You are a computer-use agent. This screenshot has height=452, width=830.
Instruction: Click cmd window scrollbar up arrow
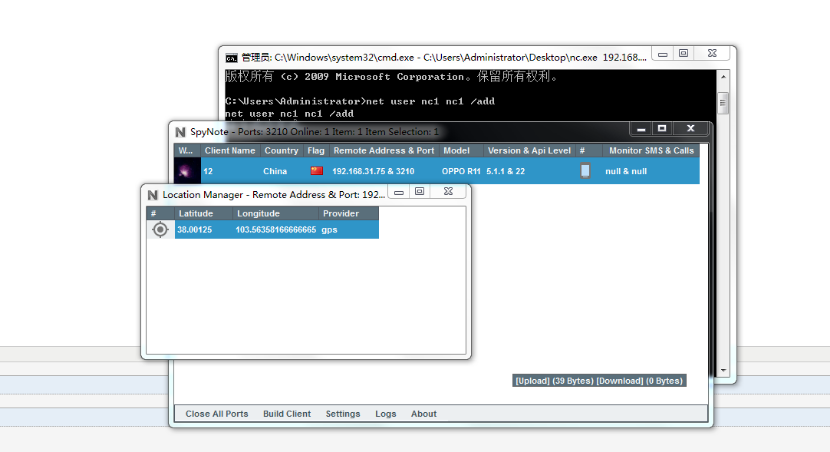click(x=723, y=77)
